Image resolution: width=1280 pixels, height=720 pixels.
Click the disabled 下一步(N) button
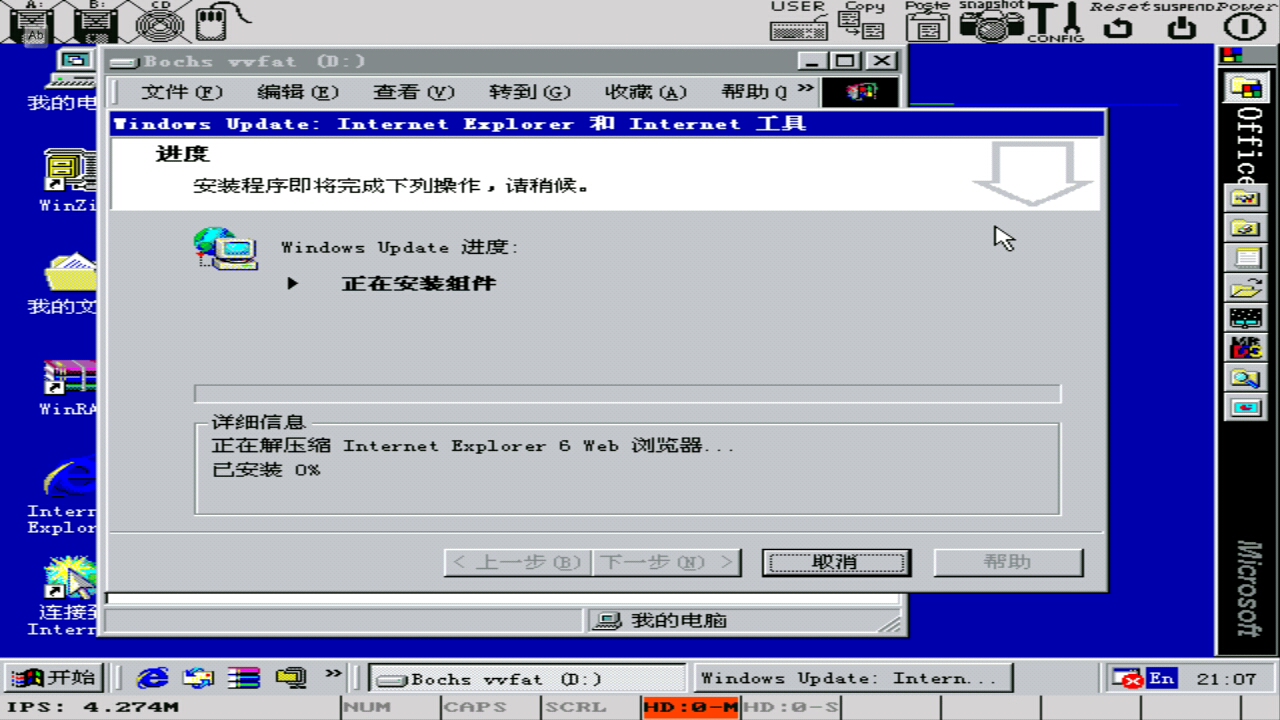(666, 562)
